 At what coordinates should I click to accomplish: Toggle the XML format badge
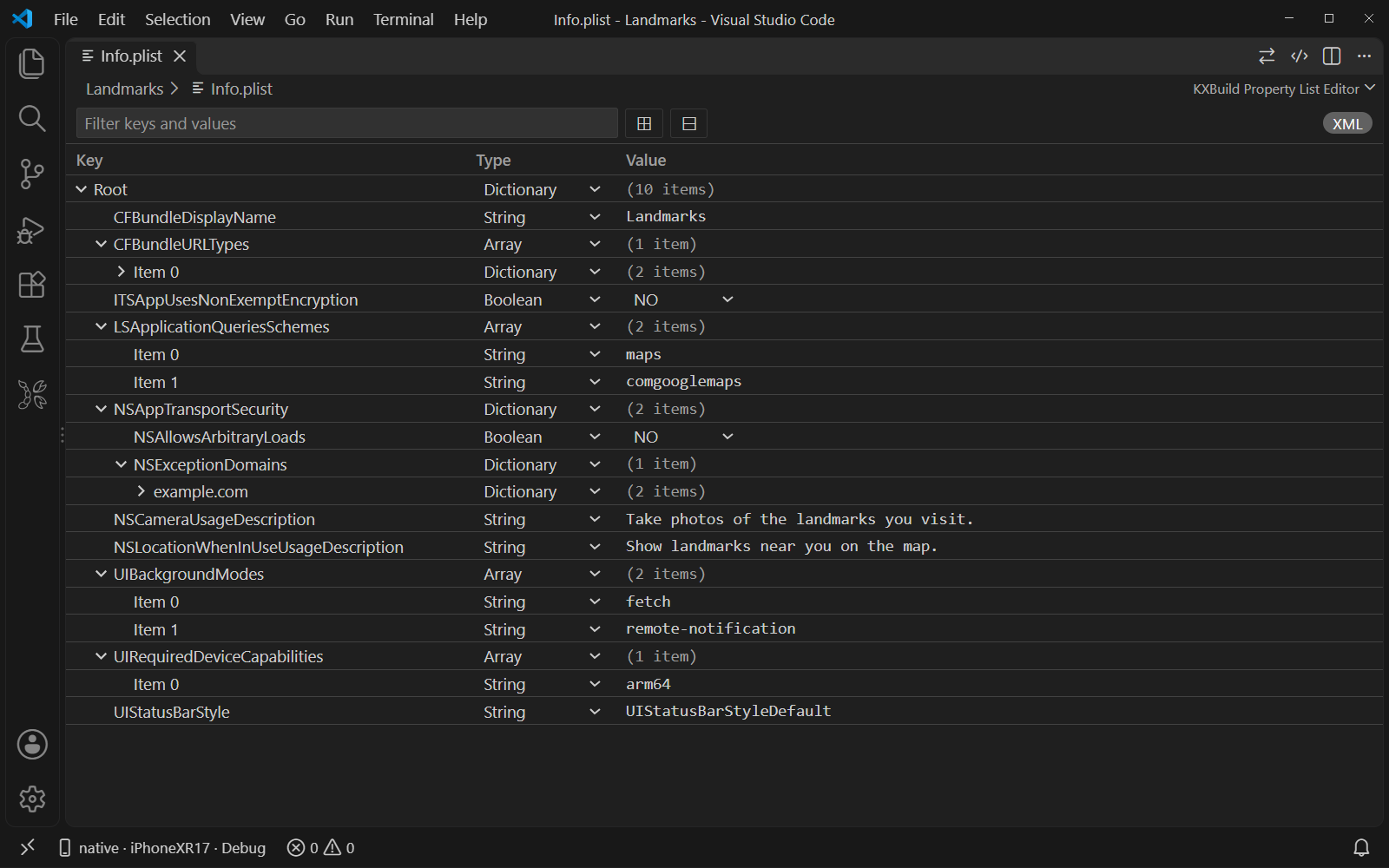1347,123
